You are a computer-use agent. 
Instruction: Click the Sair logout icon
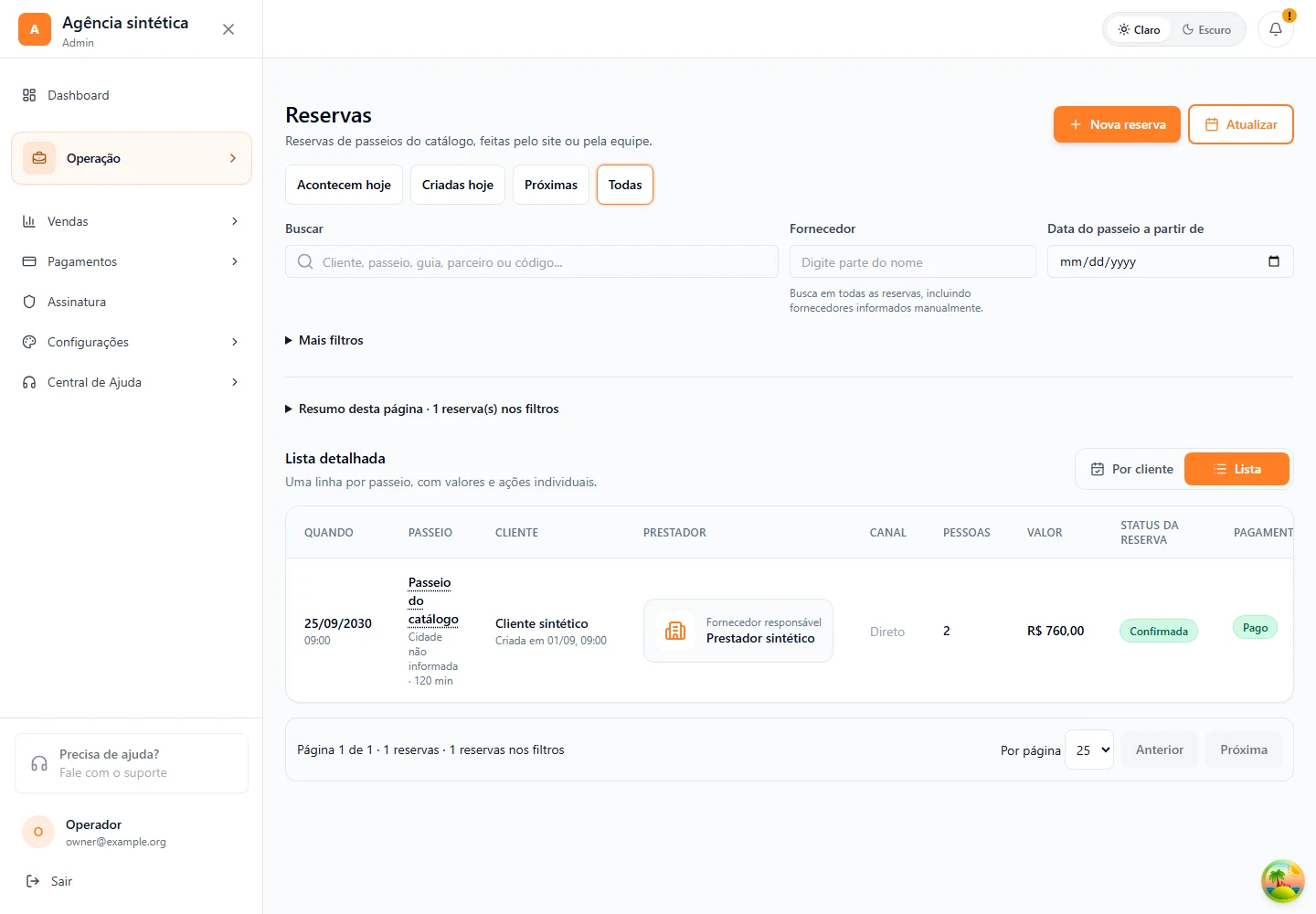[33, 881]
